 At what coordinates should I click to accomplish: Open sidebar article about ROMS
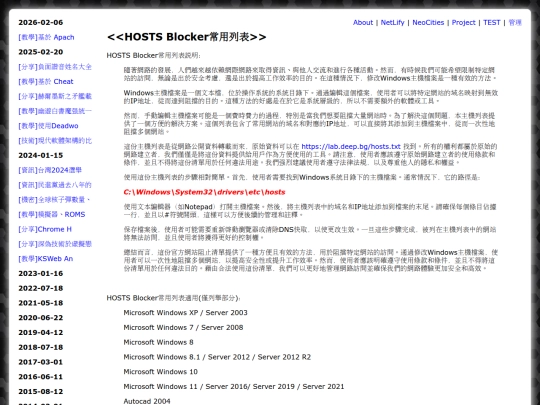[52, 215]
